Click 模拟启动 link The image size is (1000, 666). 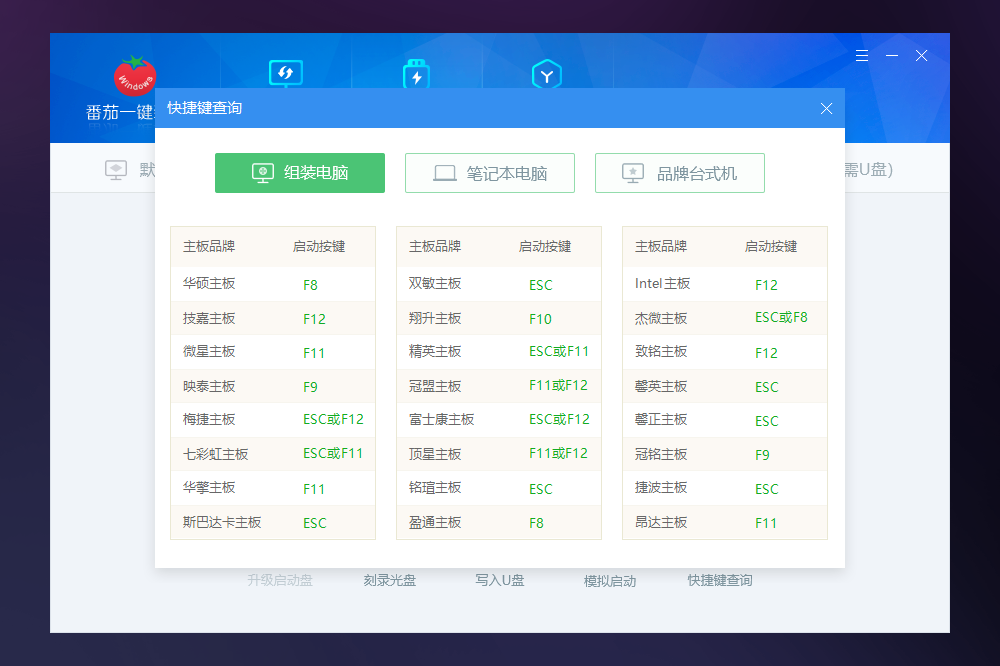610,581
